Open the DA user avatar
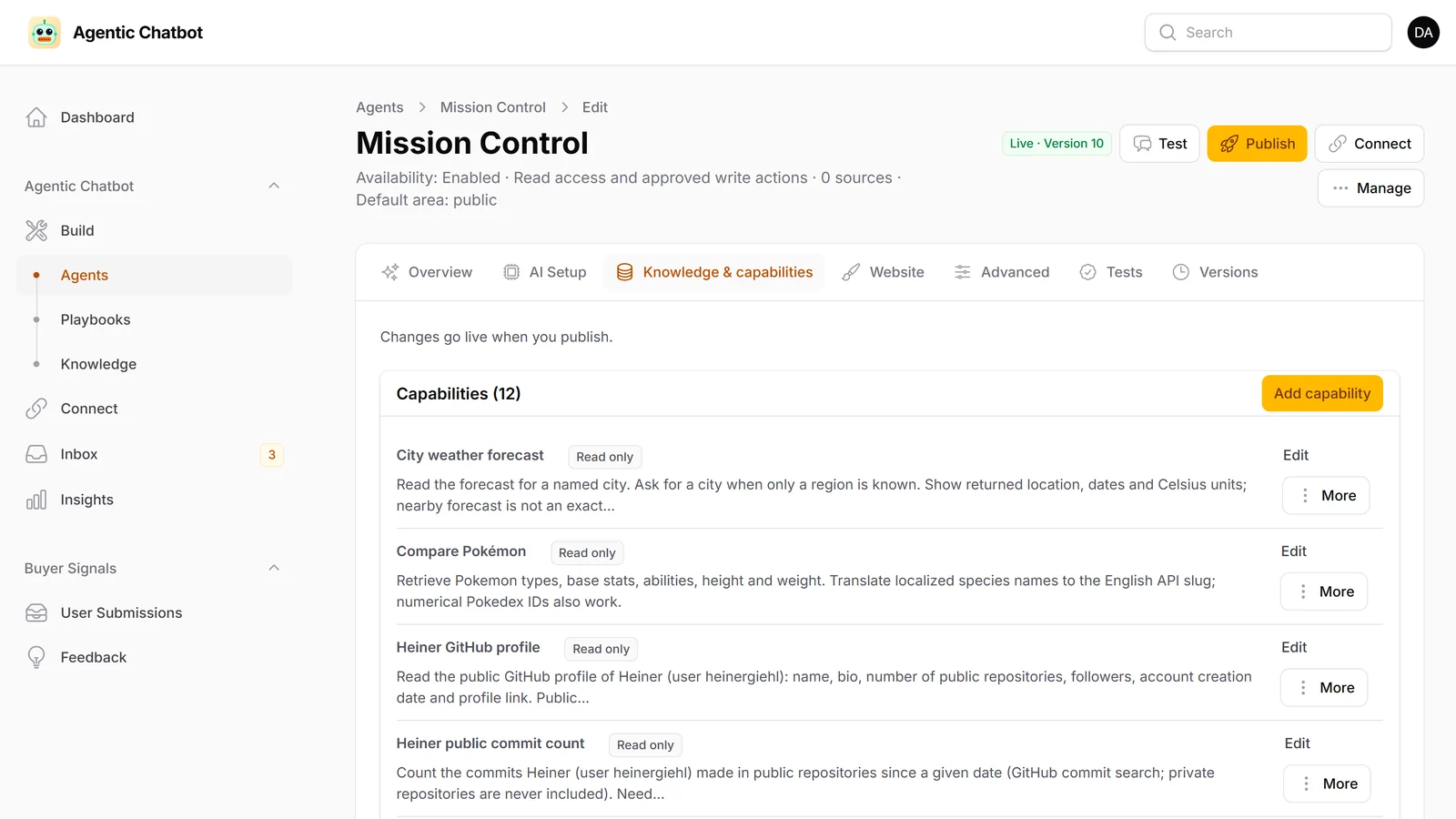This screenshot has height=819, width=1456. (1423, 33)
